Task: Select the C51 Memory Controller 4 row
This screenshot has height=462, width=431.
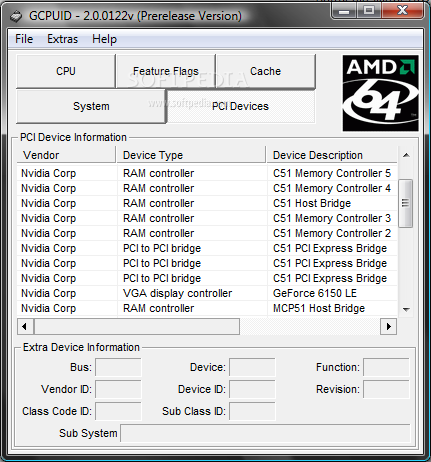Action: coord(207,188)
